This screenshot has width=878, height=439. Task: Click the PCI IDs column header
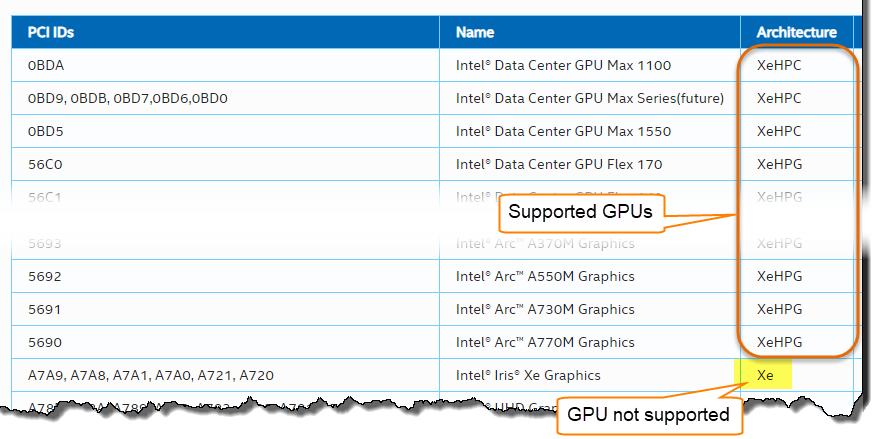point(51,32)
